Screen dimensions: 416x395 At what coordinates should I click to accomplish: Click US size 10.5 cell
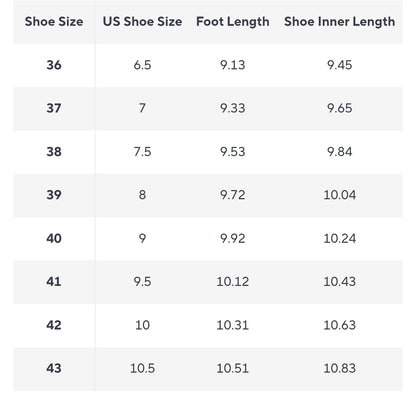pos(142,368)
